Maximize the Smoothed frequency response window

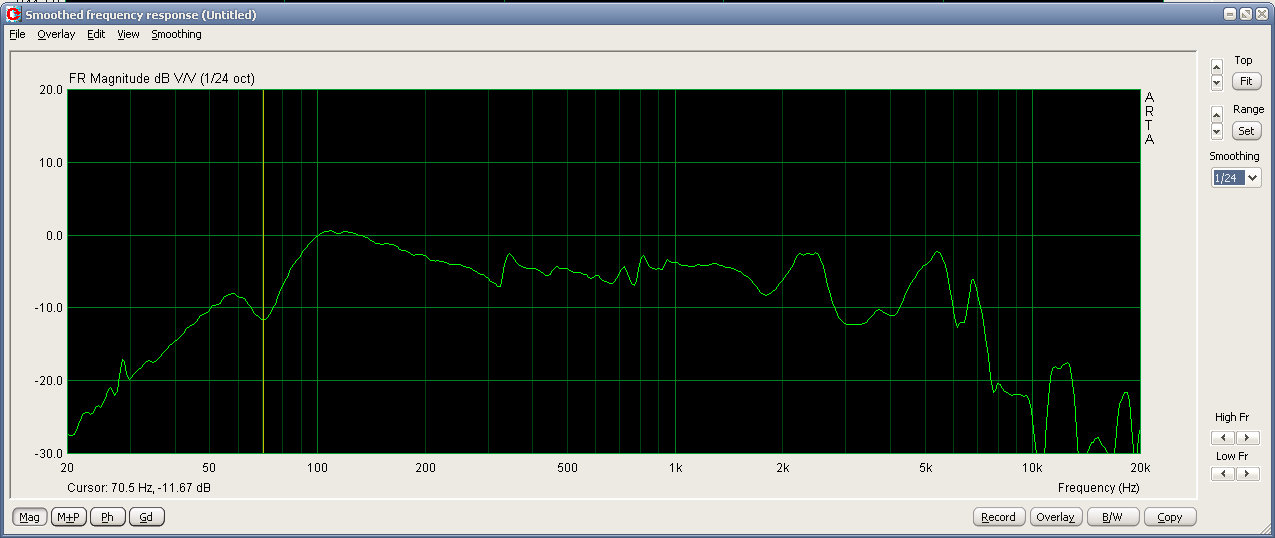pos(1246,14)
